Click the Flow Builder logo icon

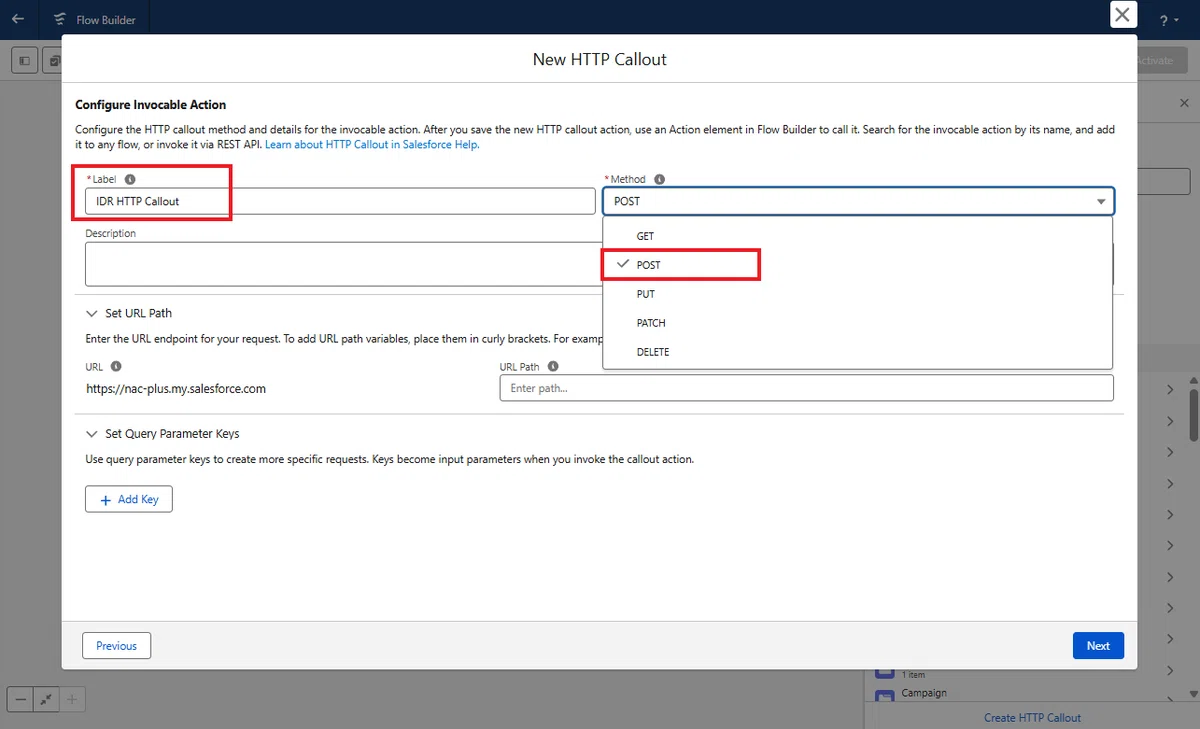[62, 19]
